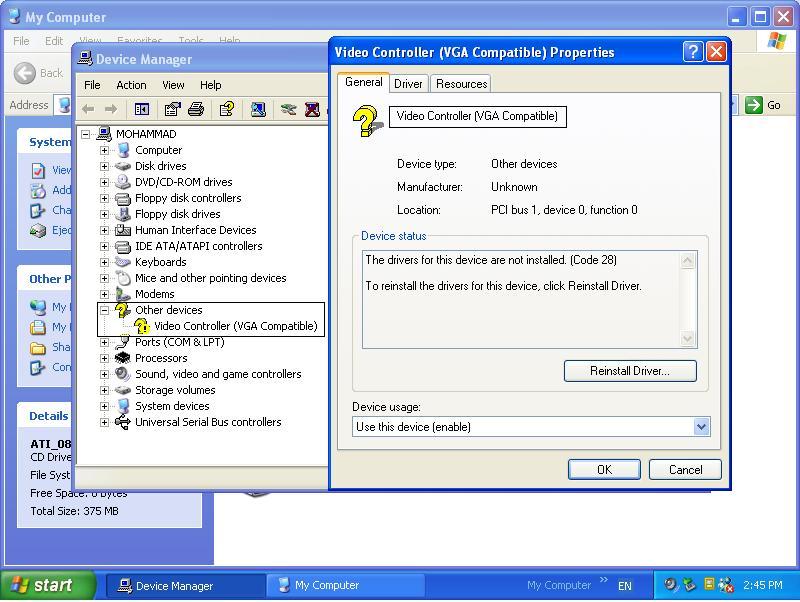
Task: Toggle the console tree pane icon
Action: click(x=143, y=110)
